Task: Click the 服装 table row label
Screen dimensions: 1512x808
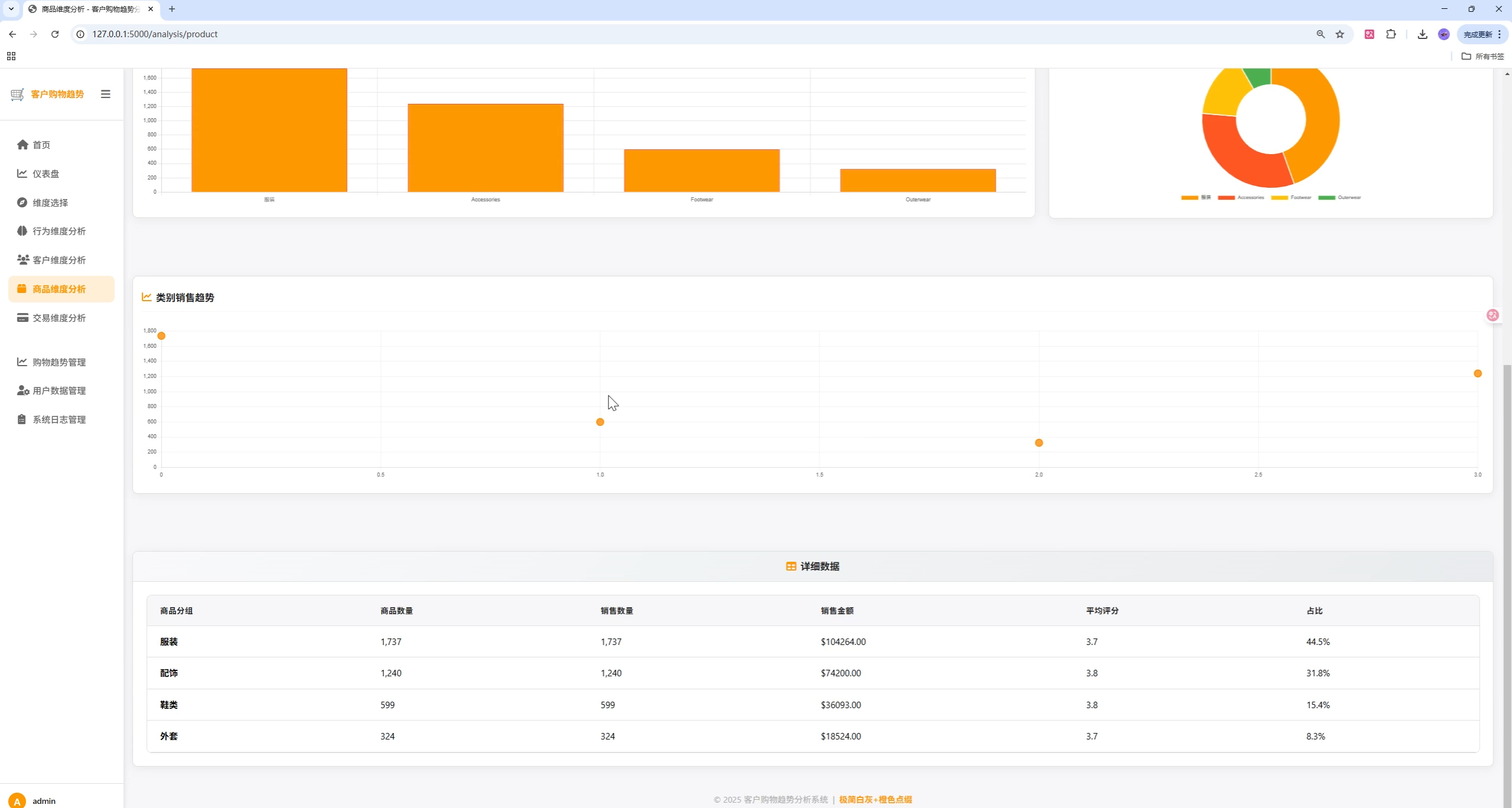Action: point(169,641)
